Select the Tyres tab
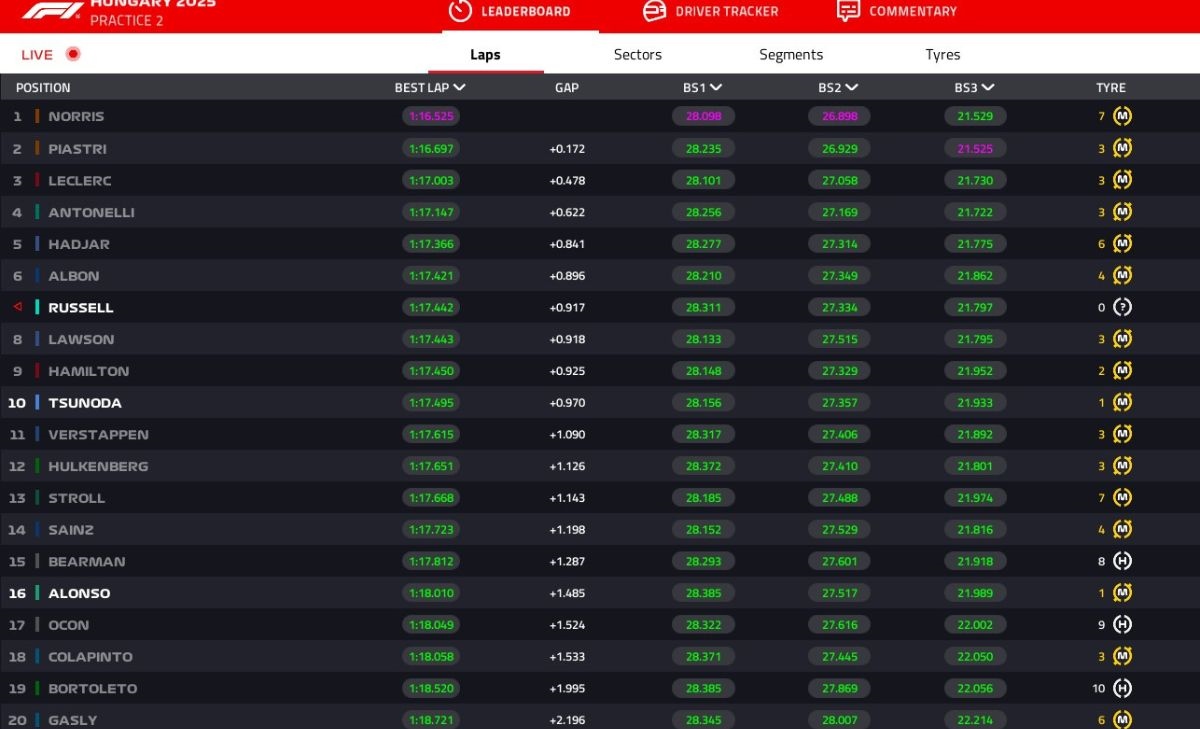This screenshot has width=1200, height=729. [942, 55]
